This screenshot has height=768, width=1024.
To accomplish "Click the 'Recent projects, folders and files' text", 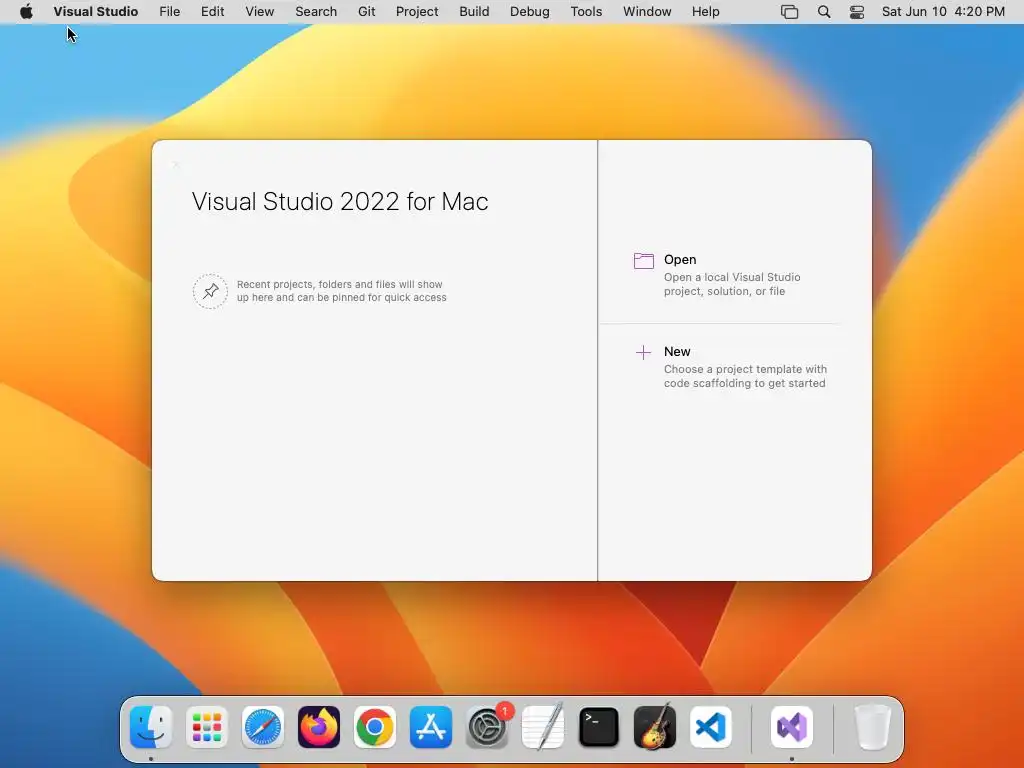I will tap(342, 291).
